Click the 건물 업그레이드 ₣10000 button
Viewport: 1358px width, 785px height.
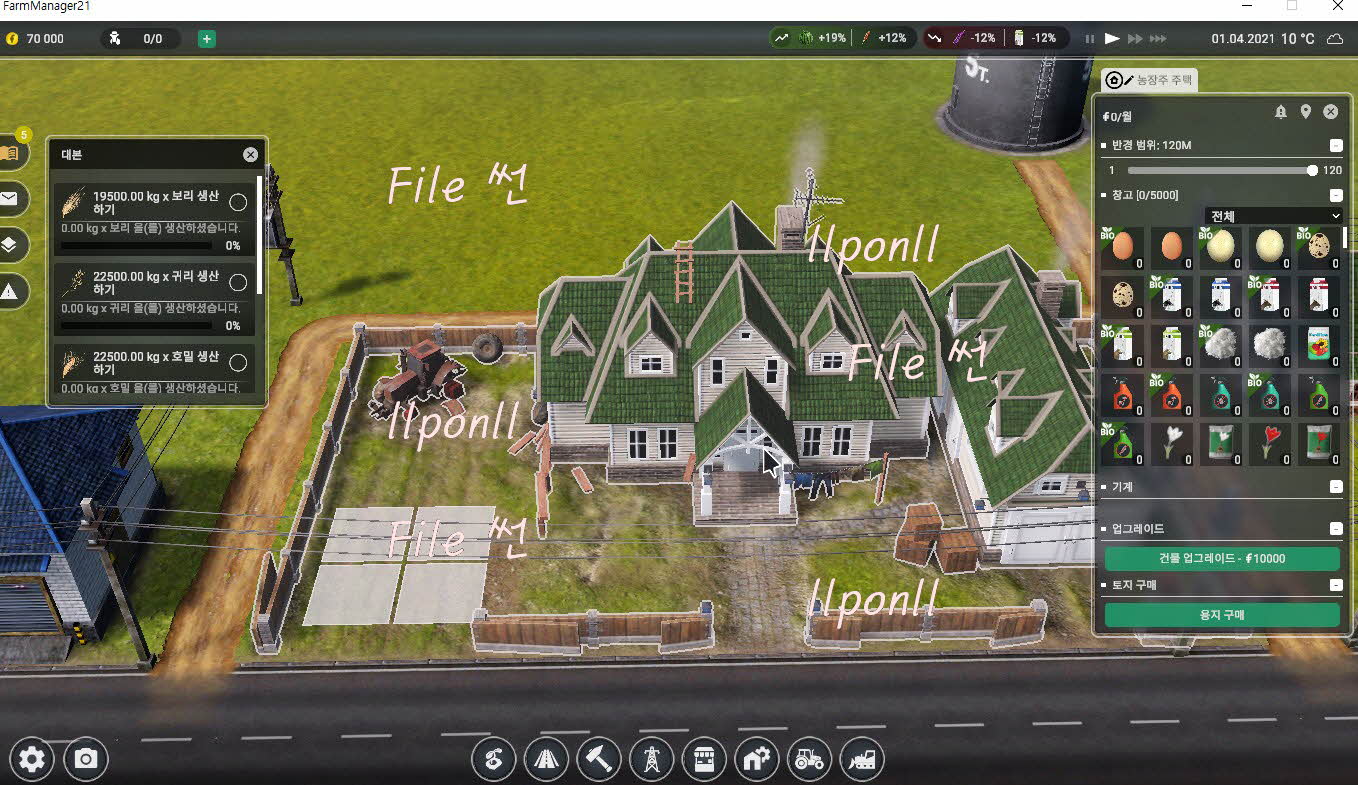coord(1221,559)
